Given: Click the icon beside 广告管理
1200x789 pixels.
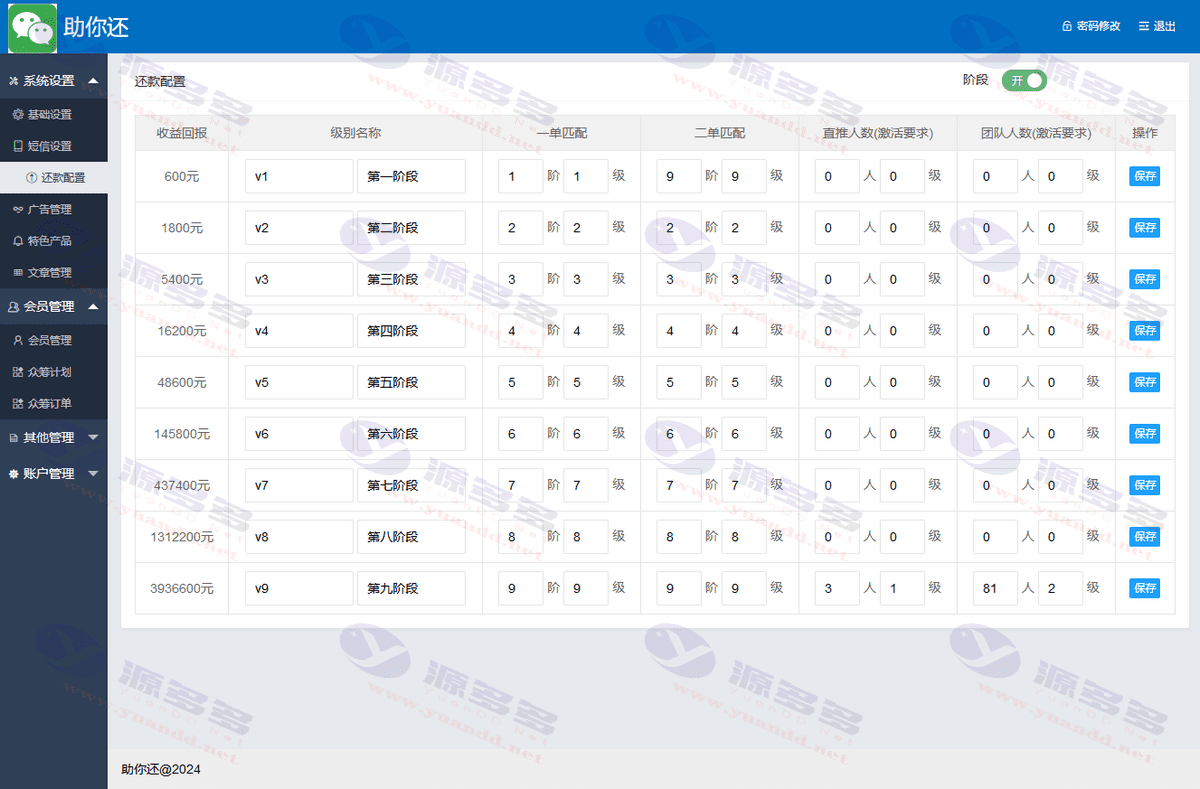Looking at the screenshot, I should 18,209.
